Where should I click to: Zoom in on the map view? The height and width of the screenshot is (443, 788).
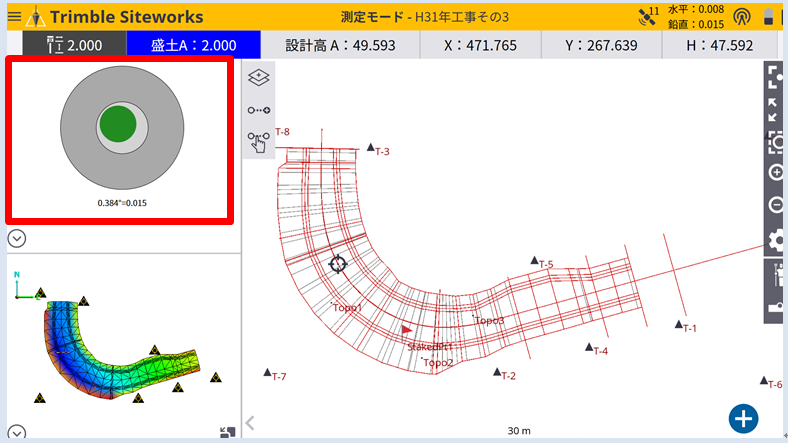pos(775,172)
